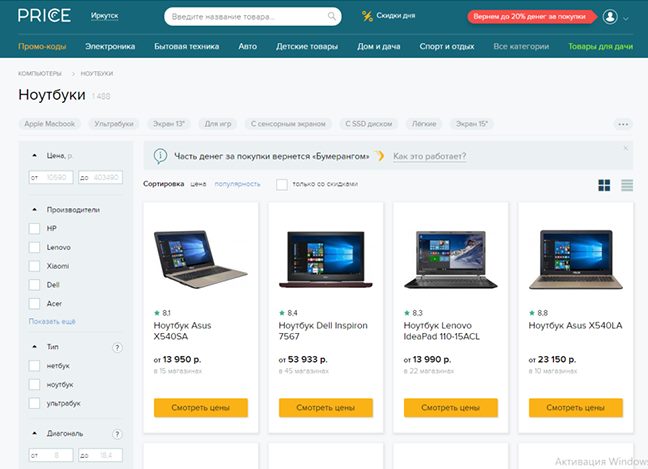Viewport: 648px width, 469px height.
Task: Collapse the Тип filter section
Action: point(35,347)
